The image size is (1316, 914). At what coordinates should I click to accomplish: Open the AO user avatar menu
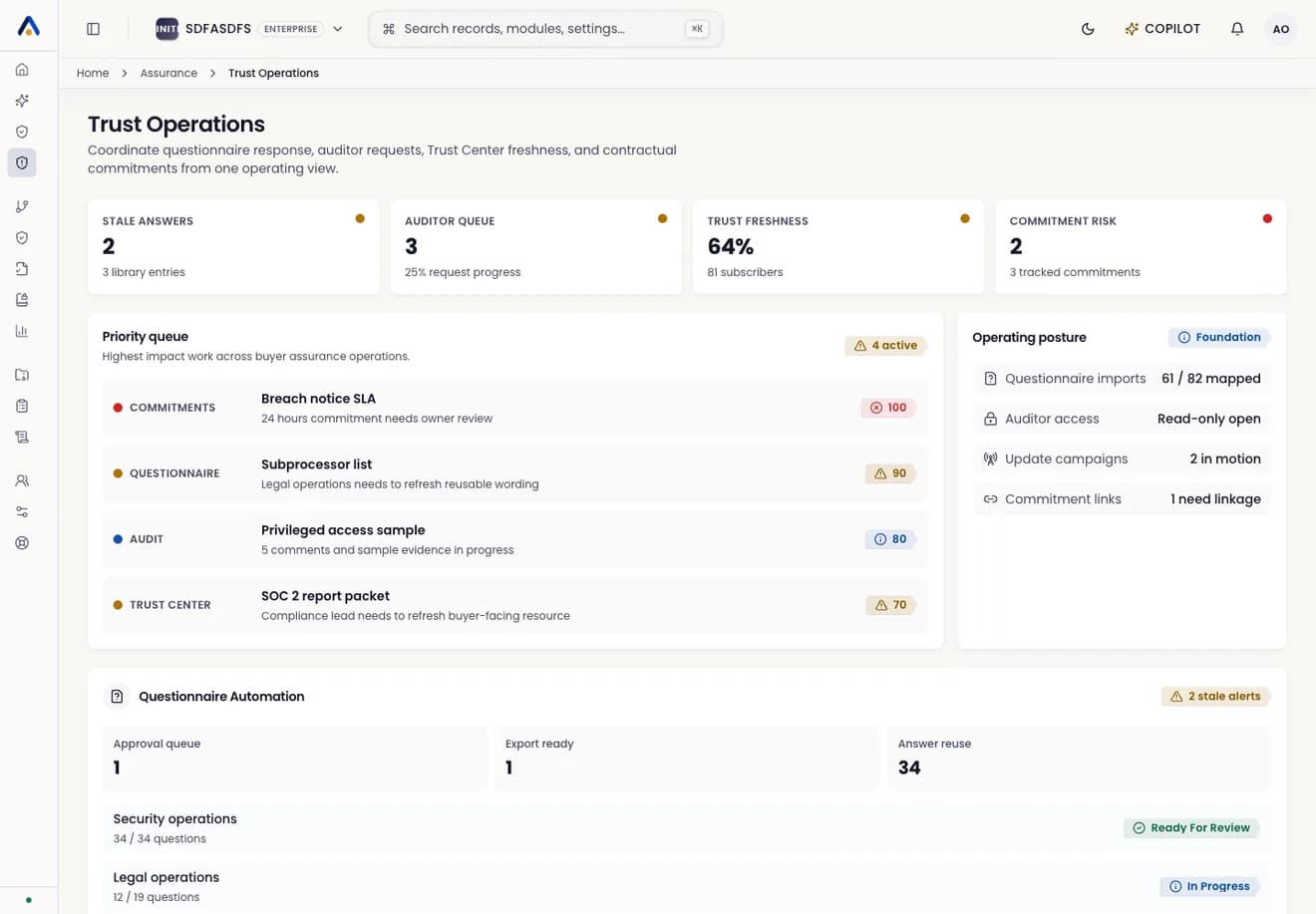pos(1281,29)
